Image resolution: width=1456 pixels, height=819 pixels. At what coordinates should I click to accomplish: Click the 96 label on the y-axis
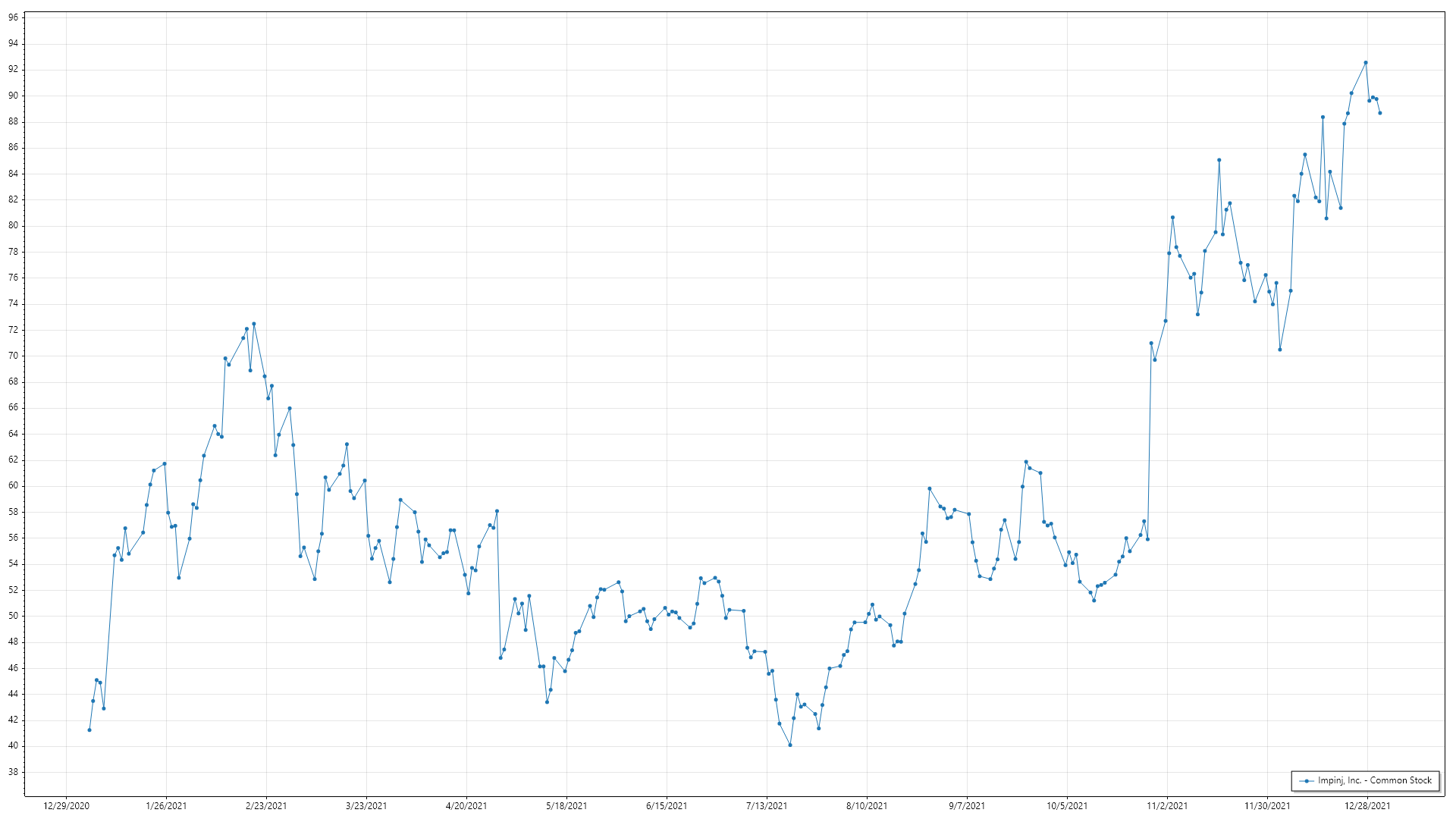coord(14,17)
